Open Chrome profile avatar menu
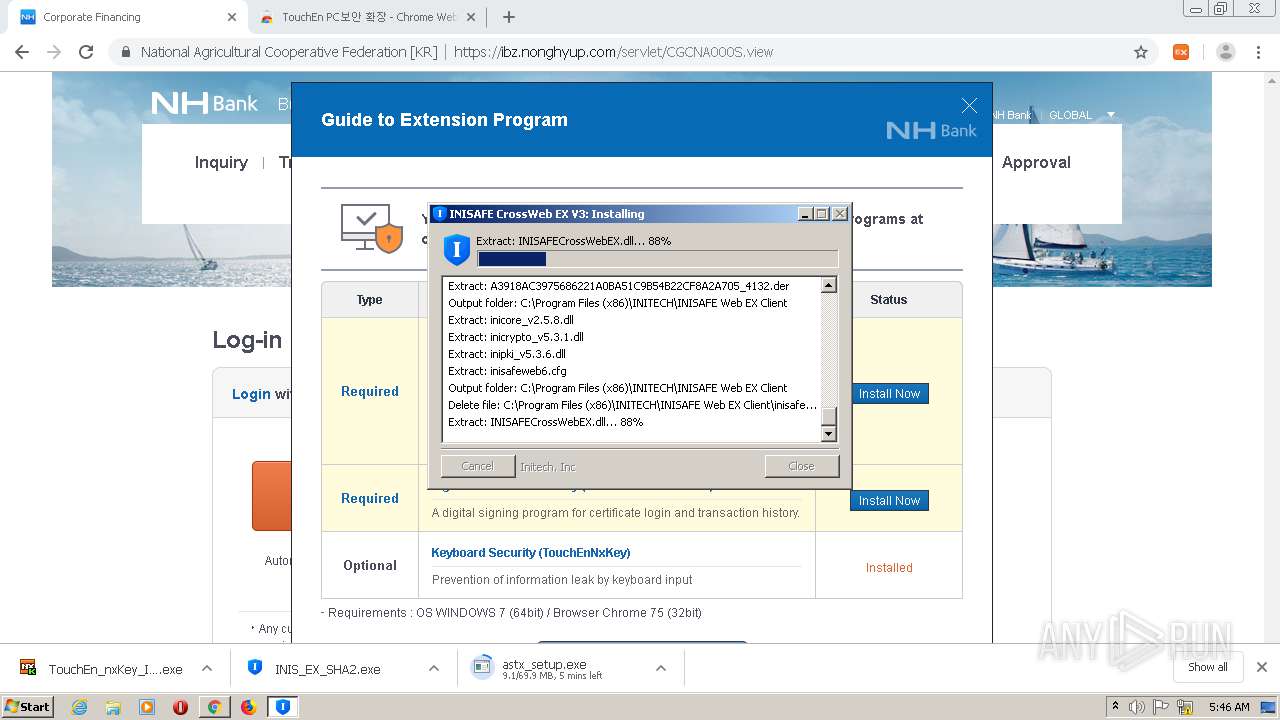 coord(1225,52)
